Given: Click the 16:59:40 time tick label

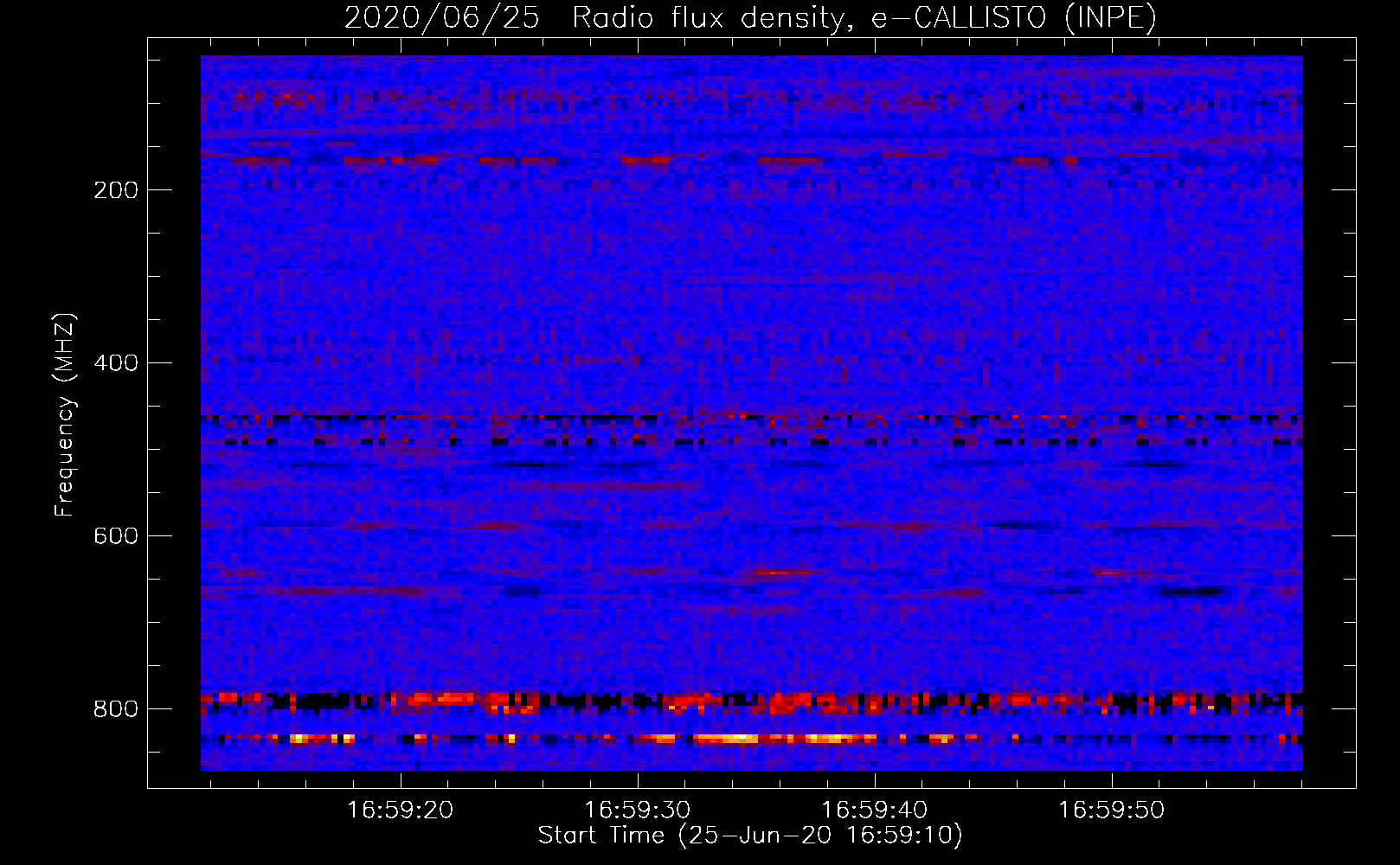Looking at the screenshot, I should click(x=875, y=811).
